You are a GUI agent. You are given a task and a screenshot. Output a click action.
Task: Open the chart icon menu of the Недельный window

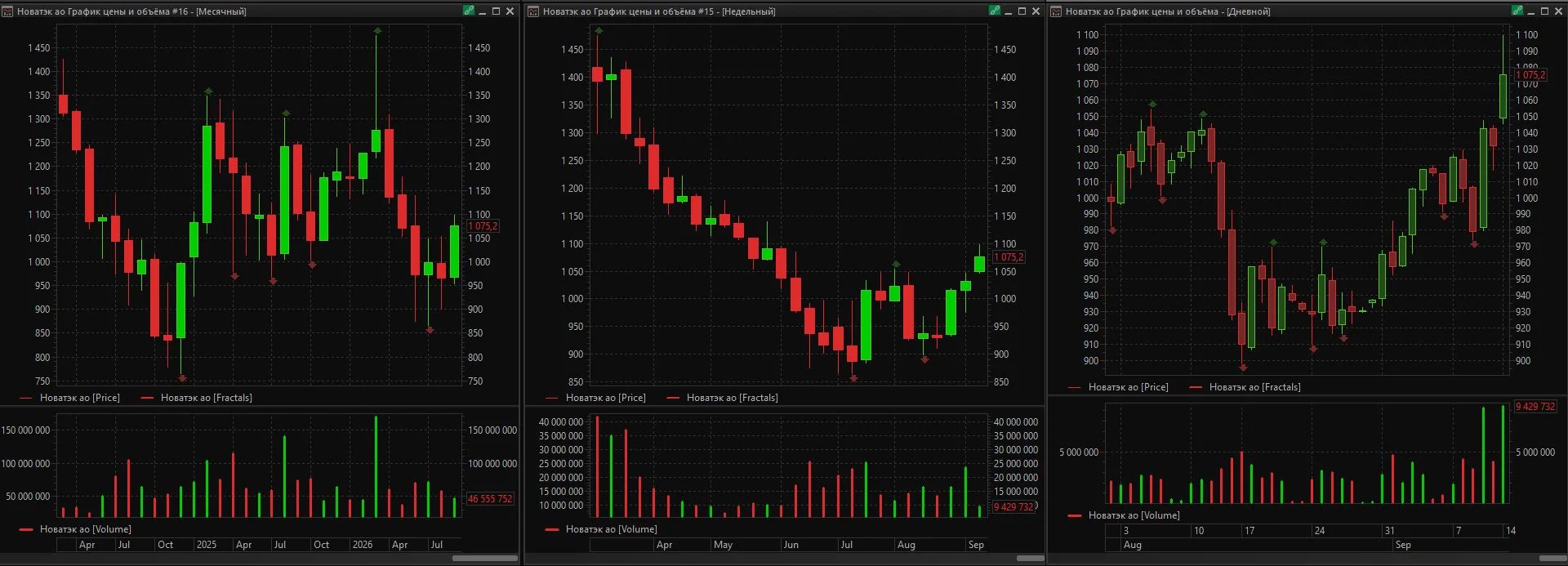pos(533,11)
